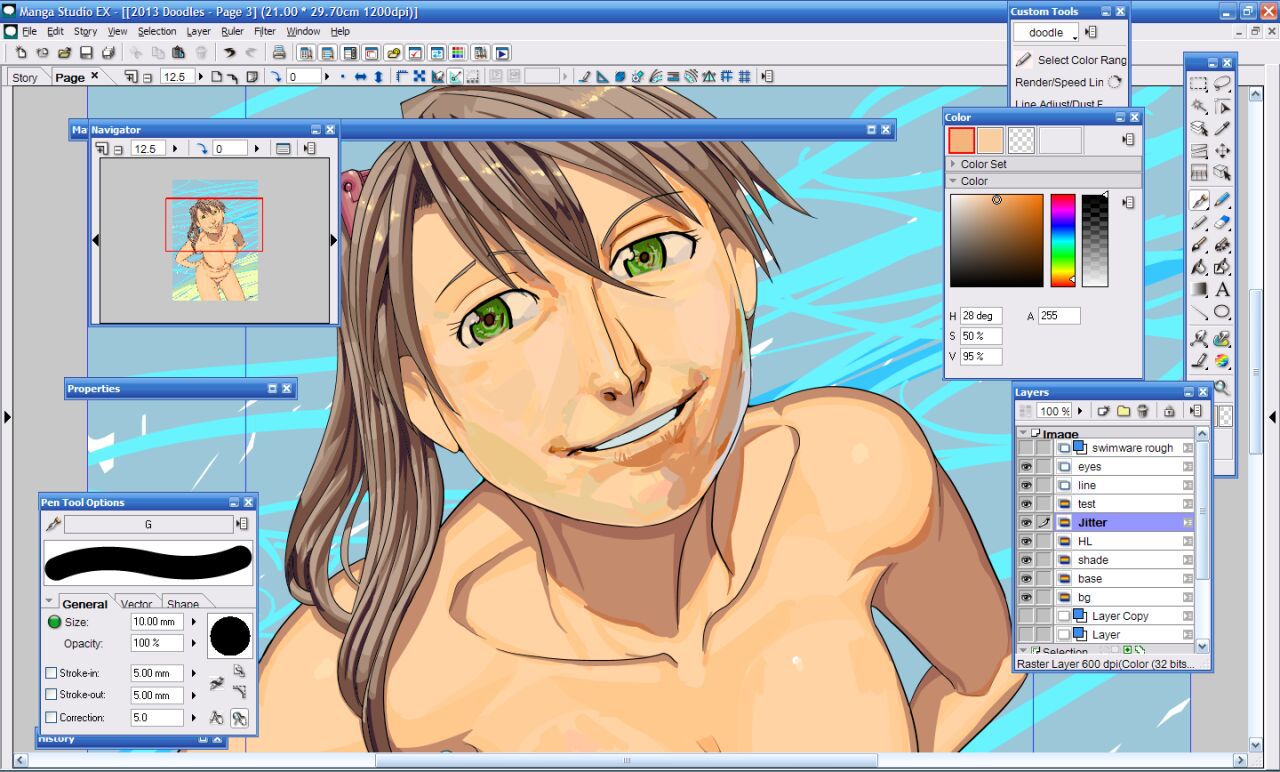This screenshot has height=772, width=1280.
Task: Toggle visibility of the test layer
Action: (1025, 504)
